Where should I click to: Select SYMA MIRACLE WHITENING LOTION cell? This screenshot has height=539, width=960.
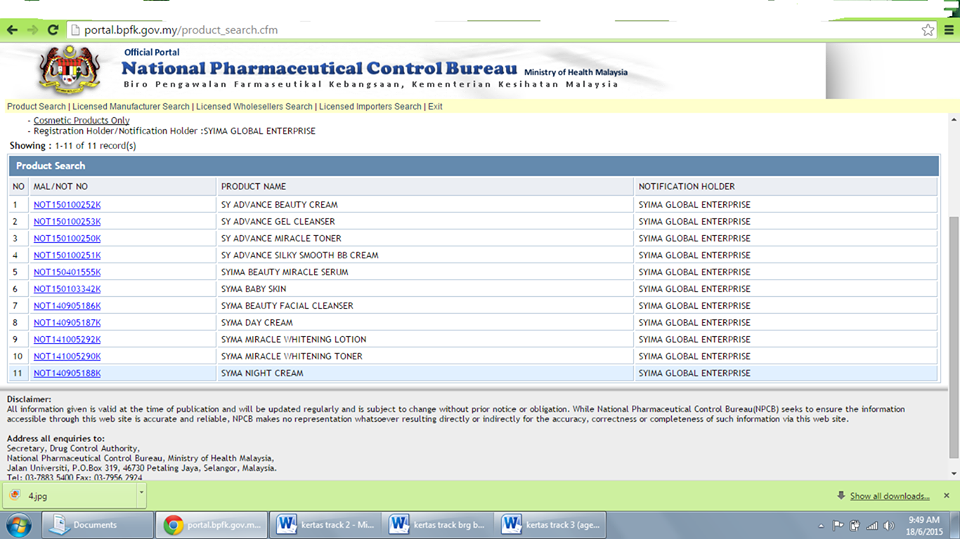[x=425, y=339]
